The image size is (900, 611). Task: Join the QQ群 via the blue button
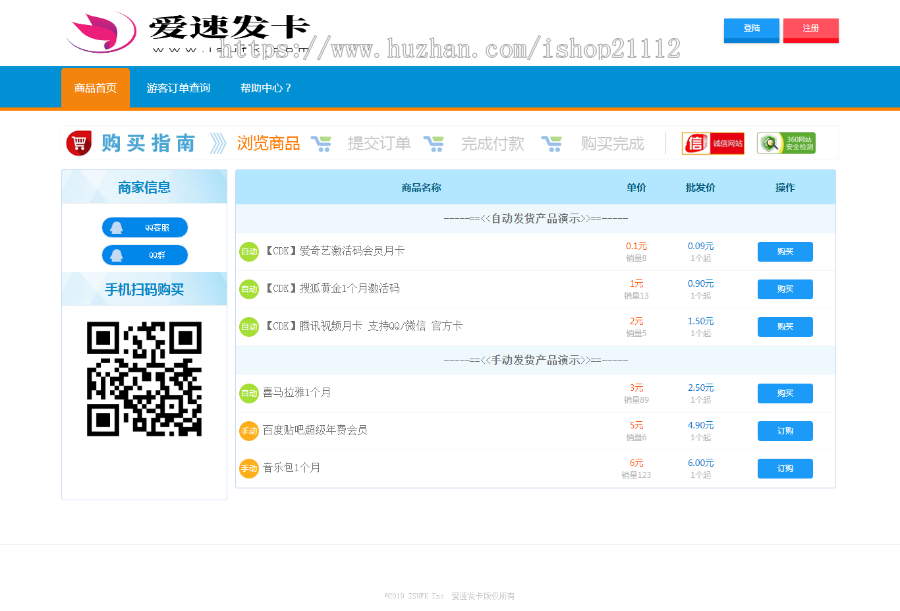click(x=145, y=255)
